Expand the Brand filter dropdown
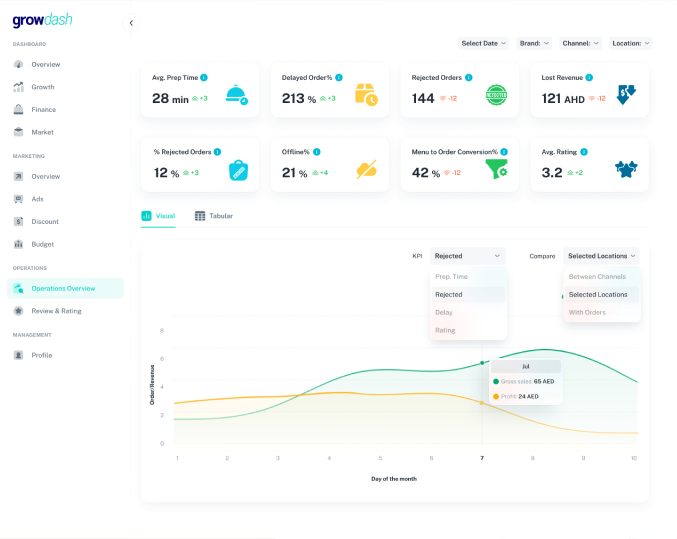 pos(534,43)
